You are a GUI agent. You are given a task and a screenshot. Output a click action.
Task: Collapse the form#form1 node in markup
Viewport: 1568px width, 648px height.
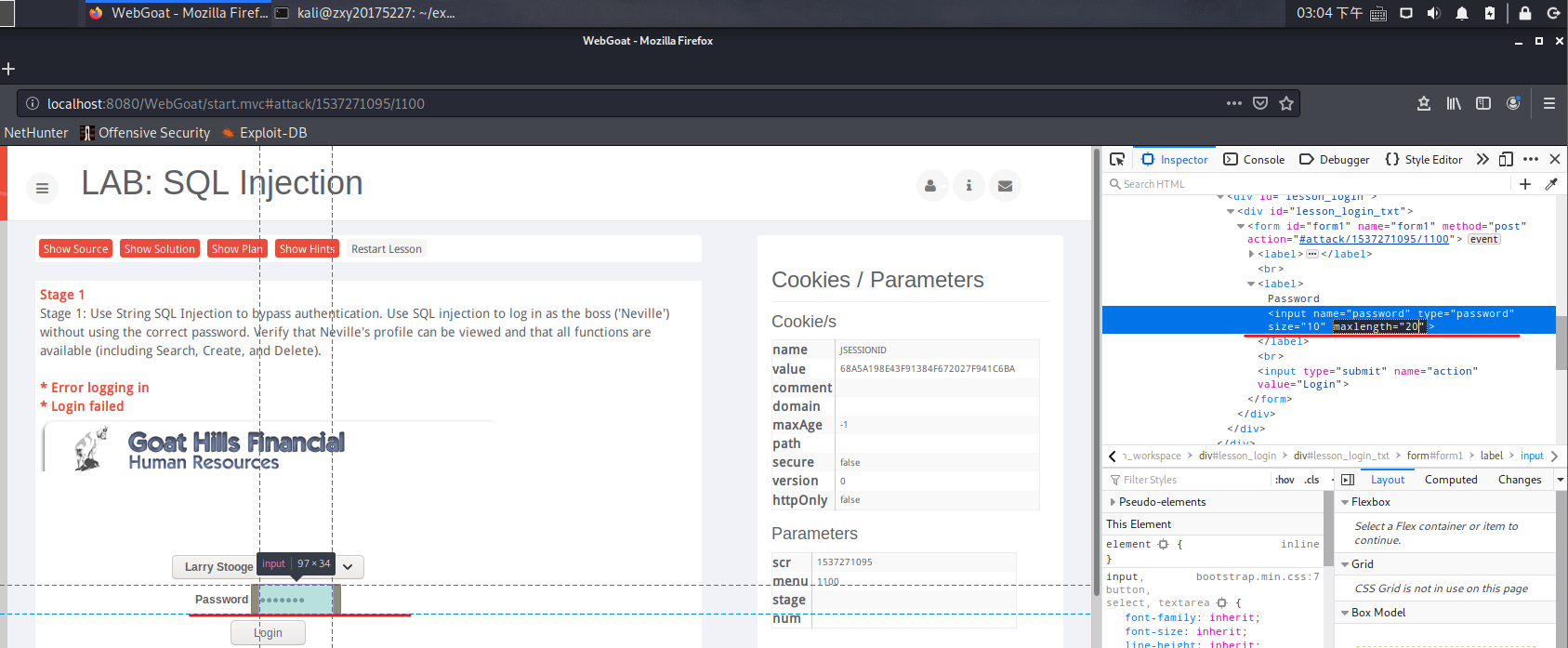pyautogui.click(x=1240, y=226)
